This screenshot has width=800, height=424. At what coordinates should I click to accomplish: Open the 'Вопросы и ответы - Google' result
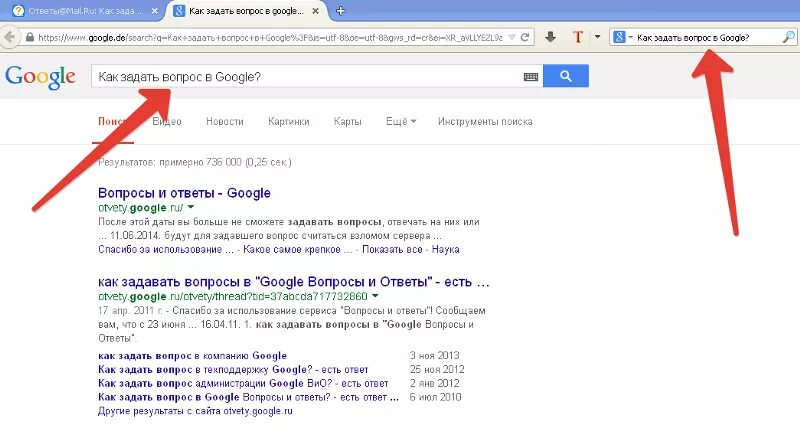[184, 193]
